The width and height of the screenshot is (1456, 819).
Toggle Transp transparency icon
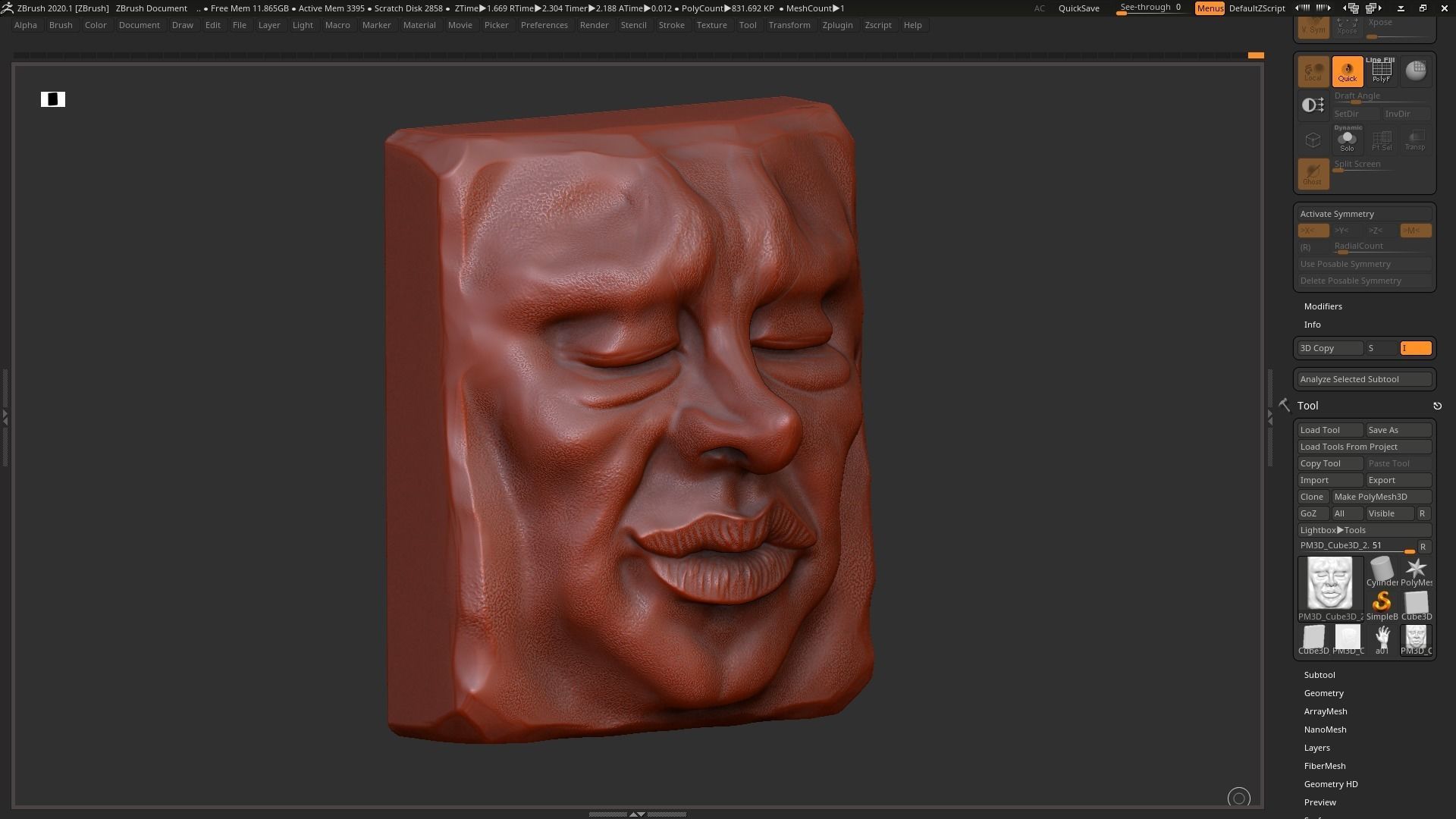coord(1415,140)
